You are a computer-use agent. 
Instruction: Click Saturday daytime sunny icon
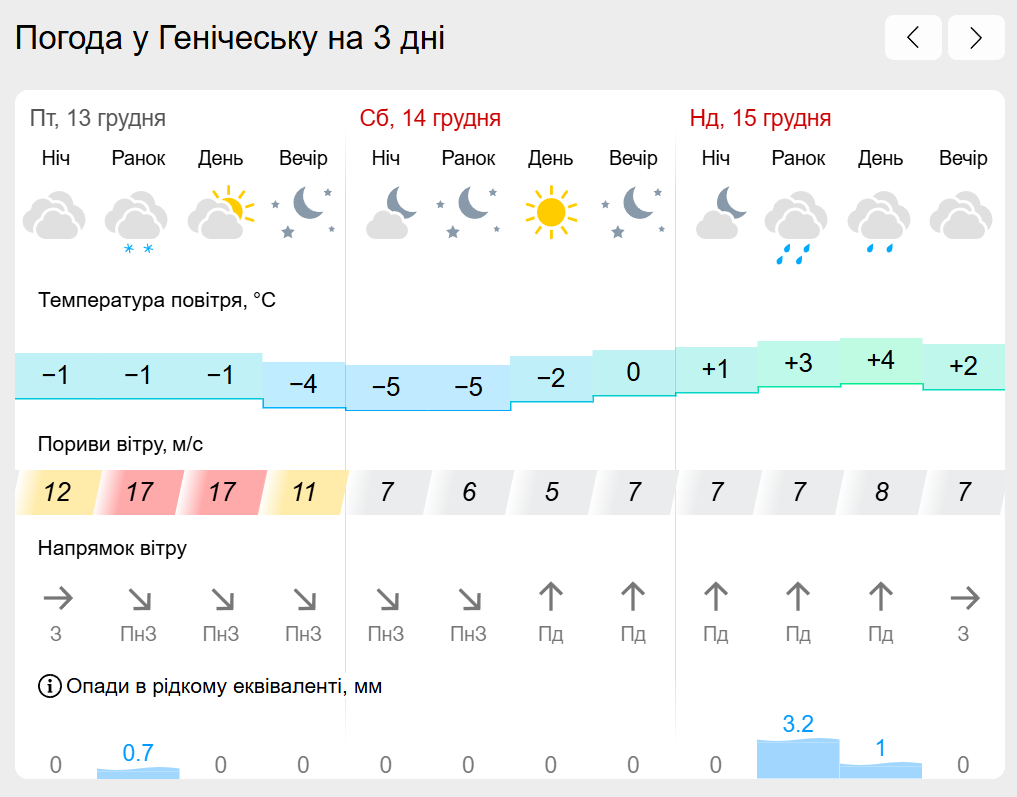[551, 212]
